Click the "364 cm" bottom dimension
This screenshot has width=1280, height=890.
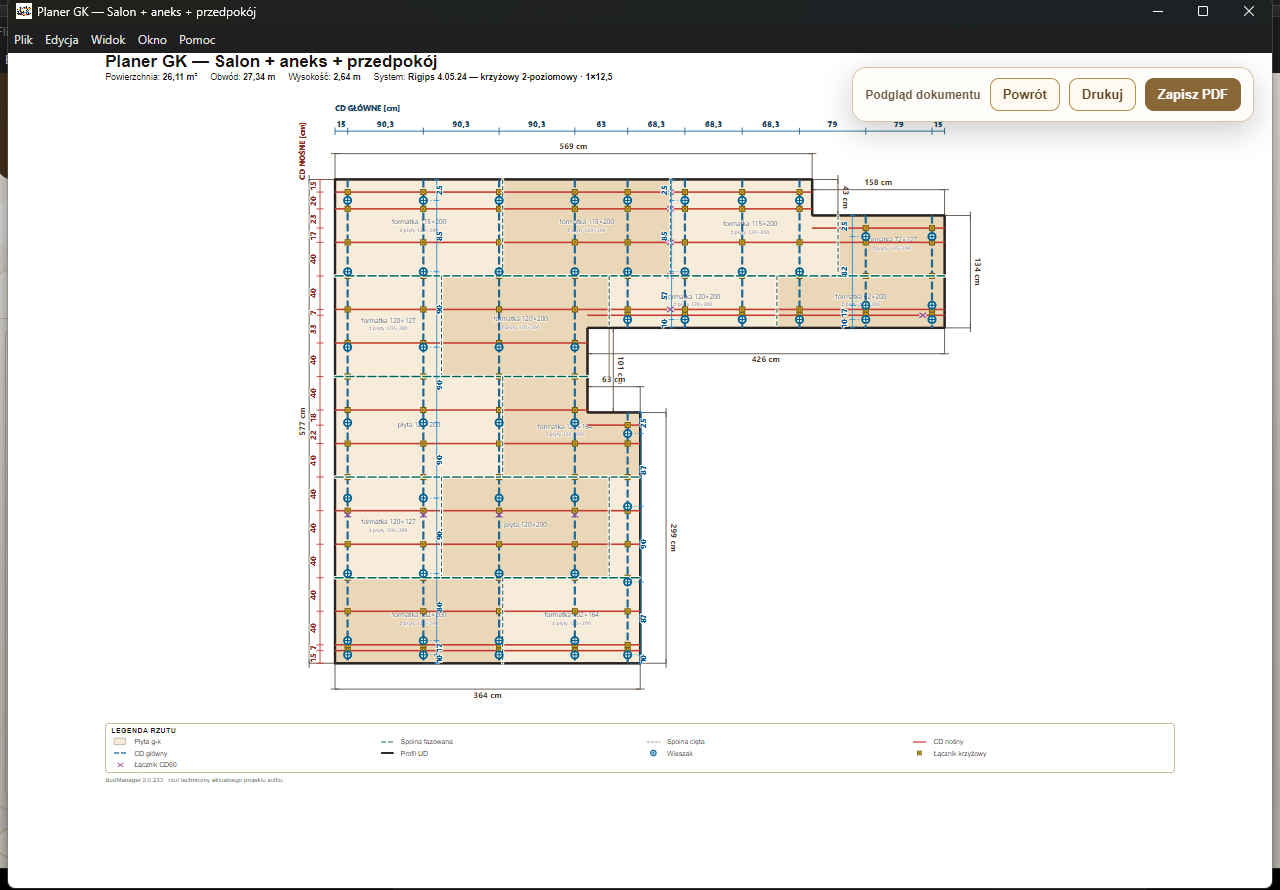[487, 694]
